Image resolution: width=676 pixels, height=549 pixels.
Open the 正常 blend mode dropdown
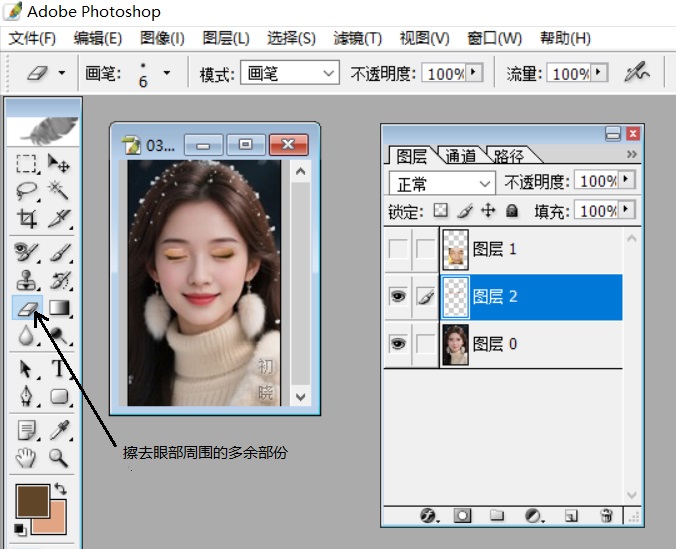[x=442, y=184]
